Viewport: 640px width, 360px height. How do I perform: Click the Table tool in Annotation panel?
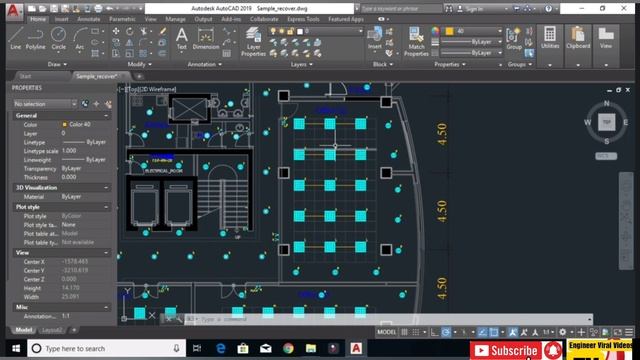pos(227,53)
